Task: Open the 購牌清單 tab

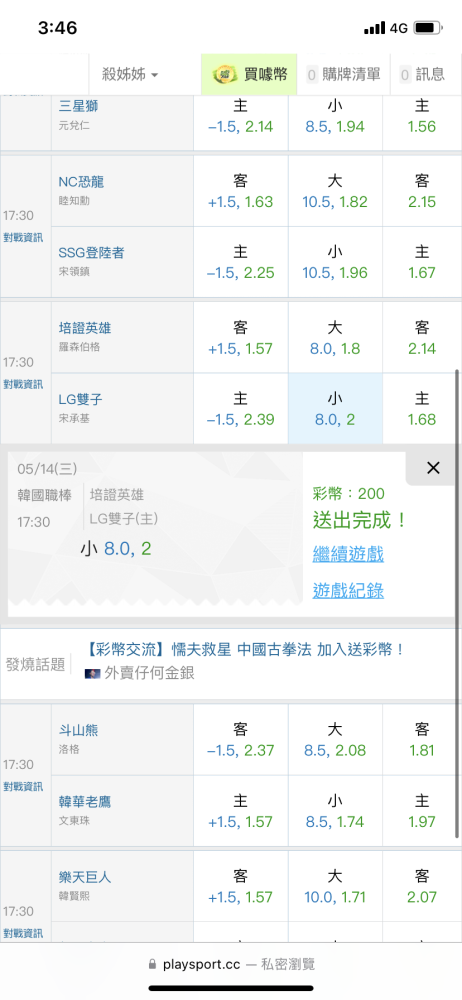Action: pos(344,75)
